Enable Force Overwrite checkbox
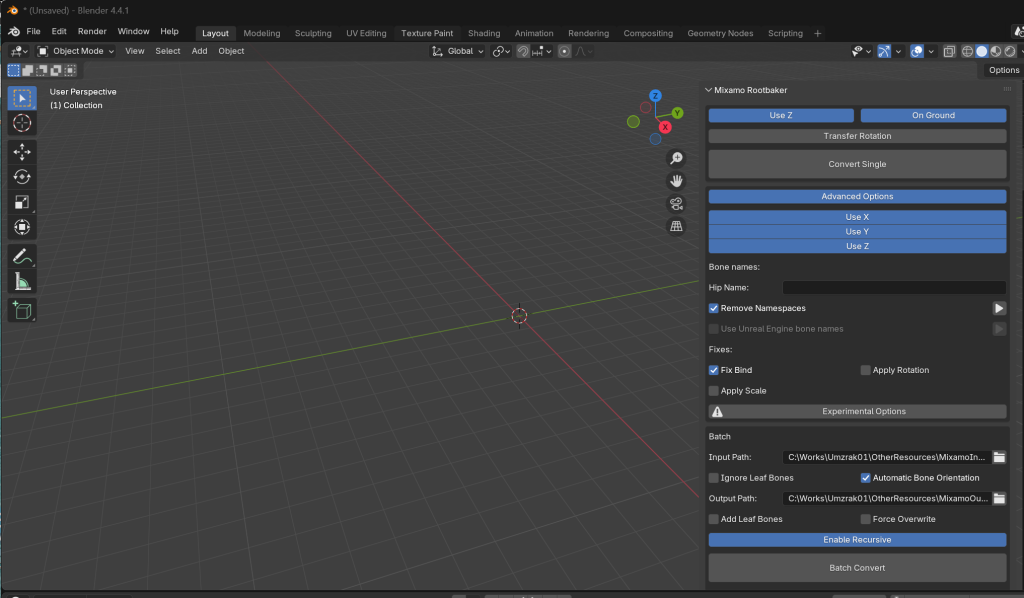The image size is (1024, 598). point(865,519)
